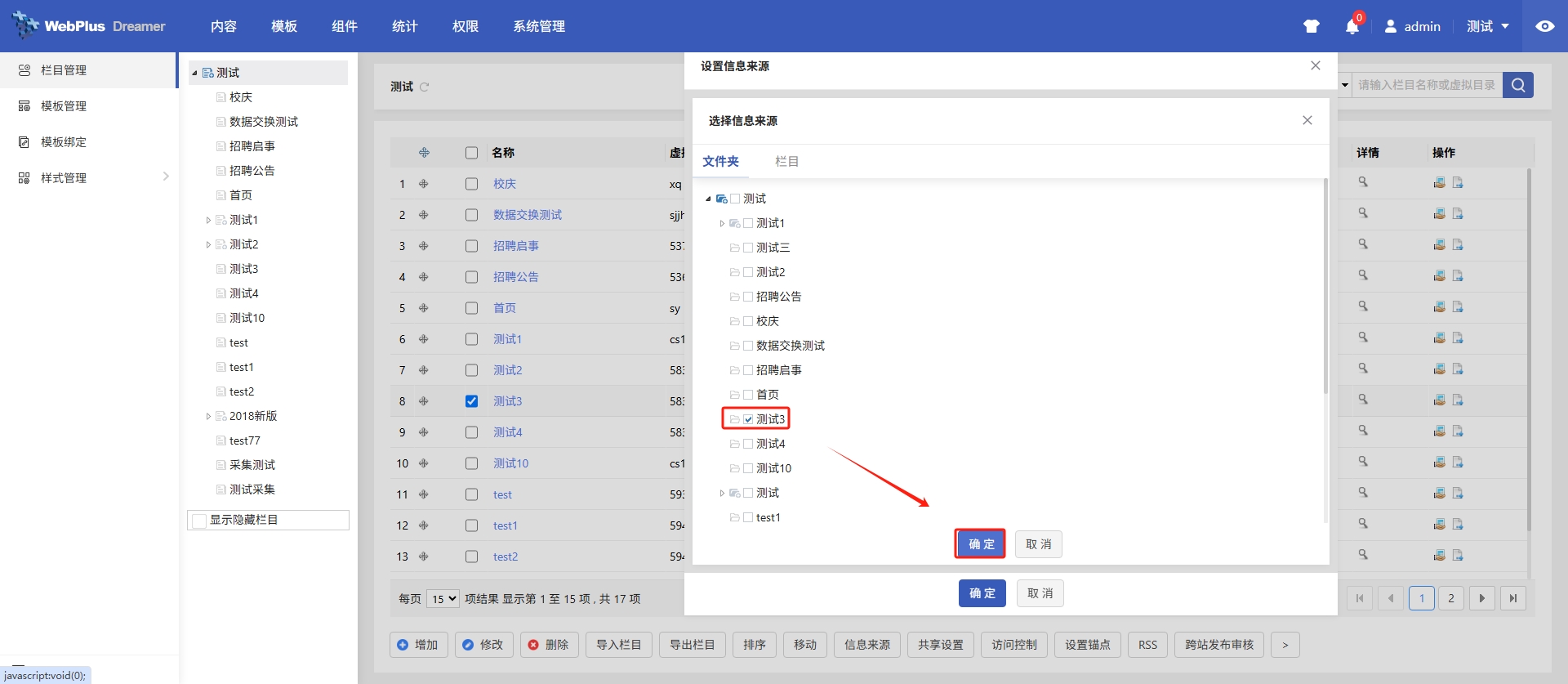Open the per-page count dropdown
The height and width of the screenshot is (684, 1568).
coord(443,599)
